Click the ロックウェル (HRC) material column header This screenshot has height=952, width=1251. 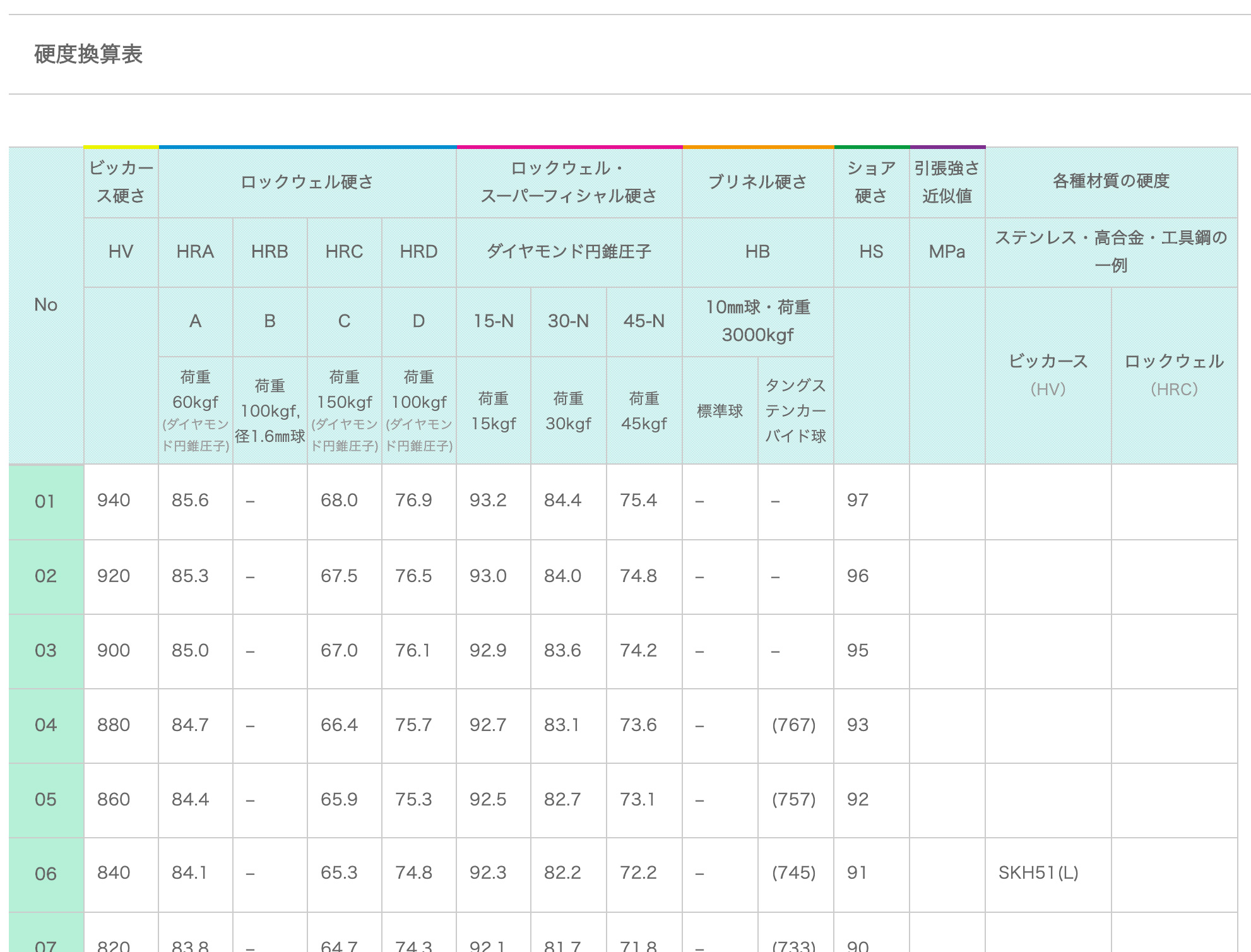pyautogui.click(x=1174, y=375)
